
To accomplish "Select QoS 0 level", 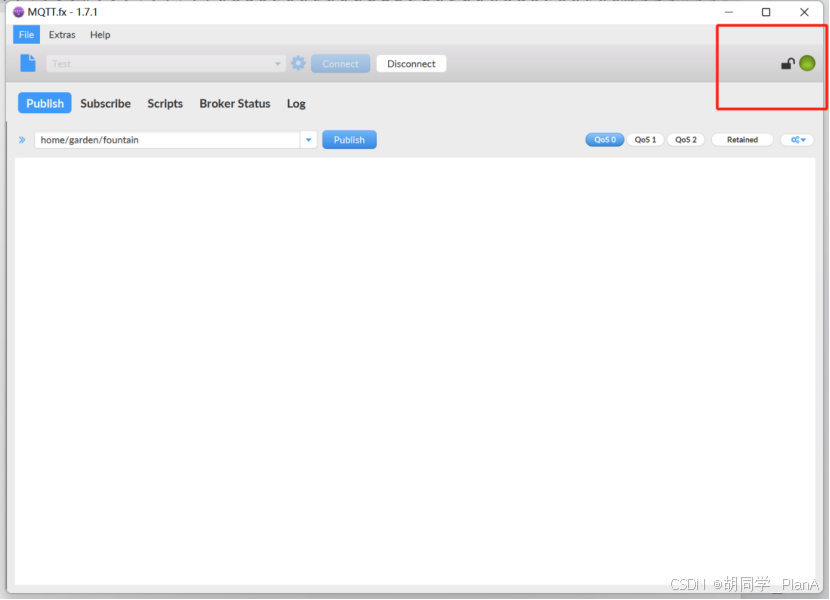I will click(605, 140).
